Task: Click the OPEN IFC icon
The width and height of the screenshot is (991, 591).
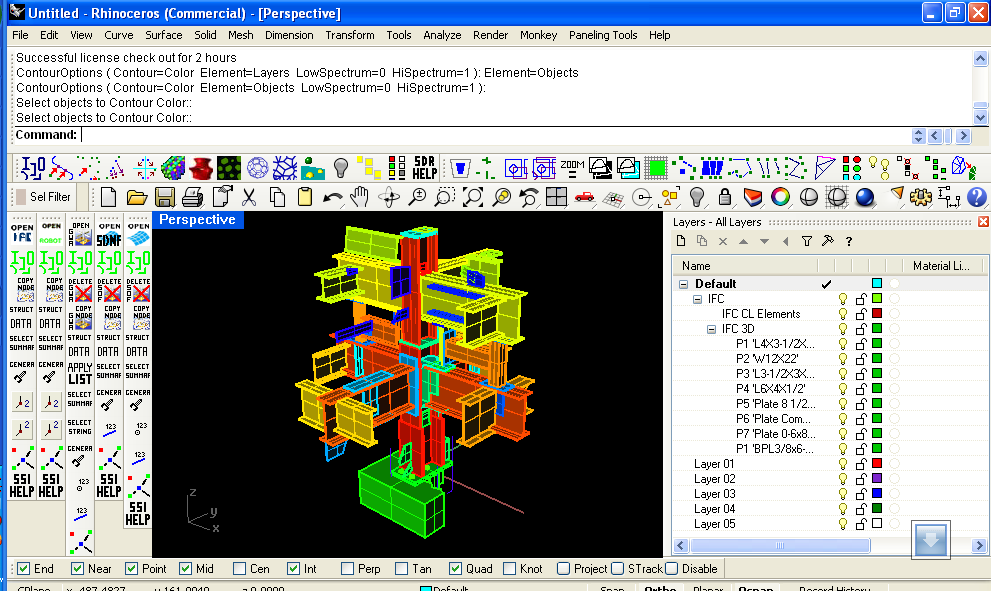Action: click(22, 233)
